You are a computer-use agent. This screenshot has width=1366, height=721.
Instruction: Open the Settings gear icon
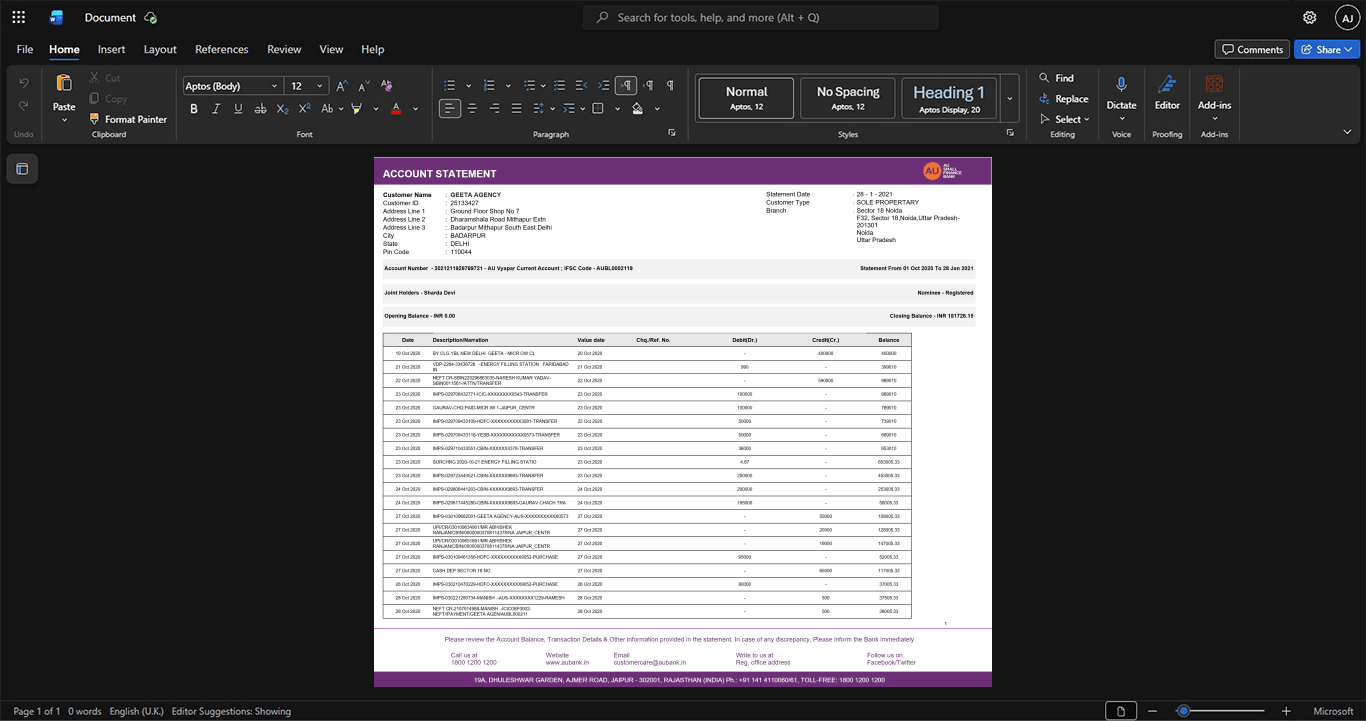(x=1309, y=17)
